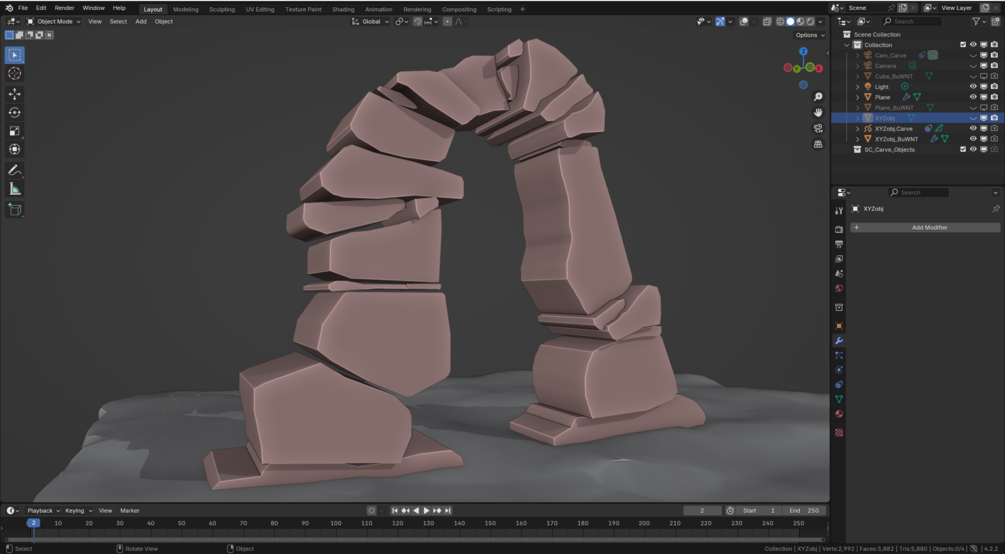Expand the Light tree item
Viewport: 1005px width, 554px height.
coord(858,87)
